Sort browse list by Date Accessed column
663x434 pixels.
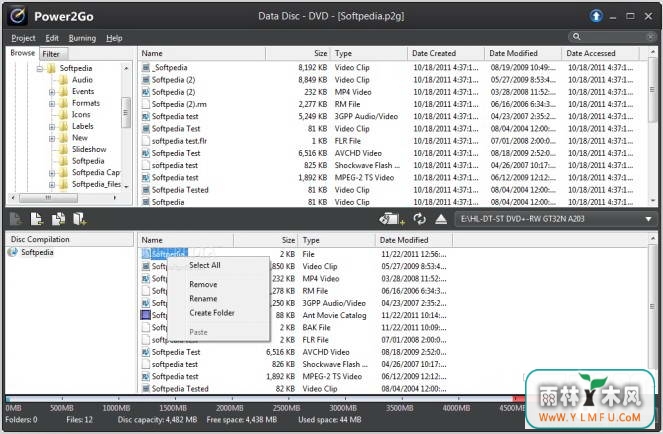point(600,53)
